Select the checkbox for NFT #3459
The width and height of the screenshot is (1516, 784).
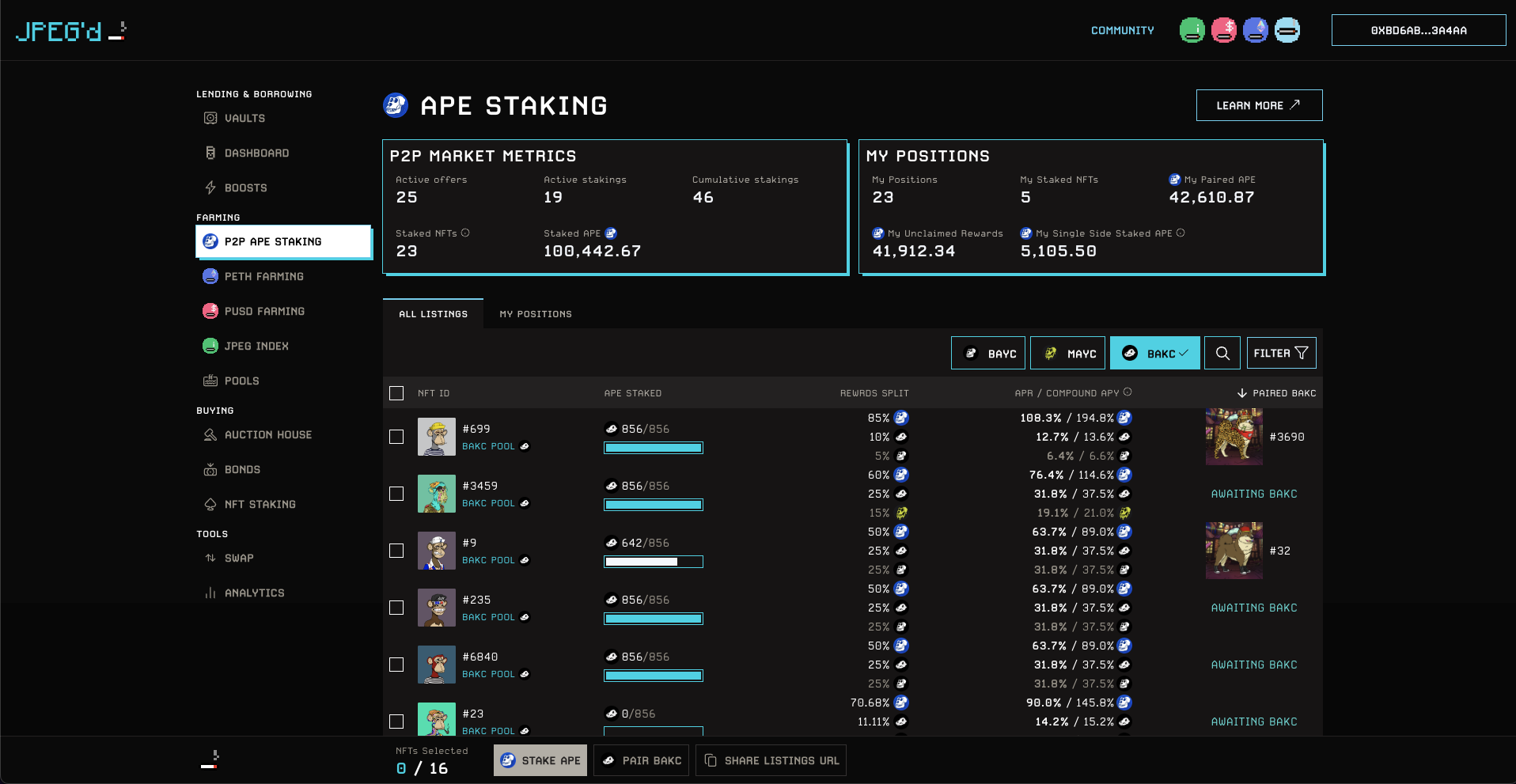pyautogui.click(x=396, y=494)
